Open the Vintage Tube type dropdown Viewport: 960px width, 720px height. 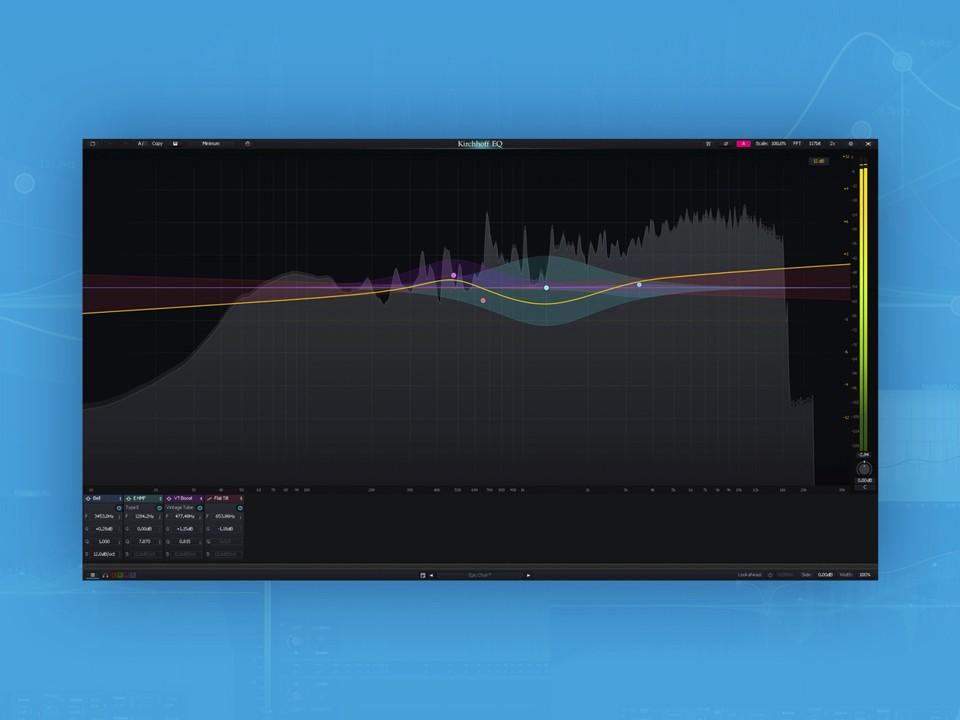click(x=180, y=508)
